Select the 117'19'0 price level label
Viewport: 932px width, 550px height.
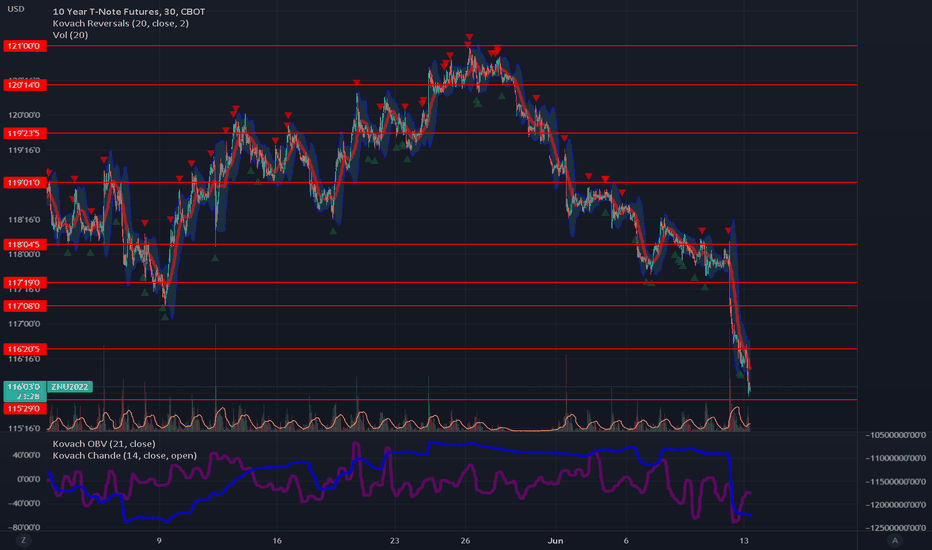25,282
